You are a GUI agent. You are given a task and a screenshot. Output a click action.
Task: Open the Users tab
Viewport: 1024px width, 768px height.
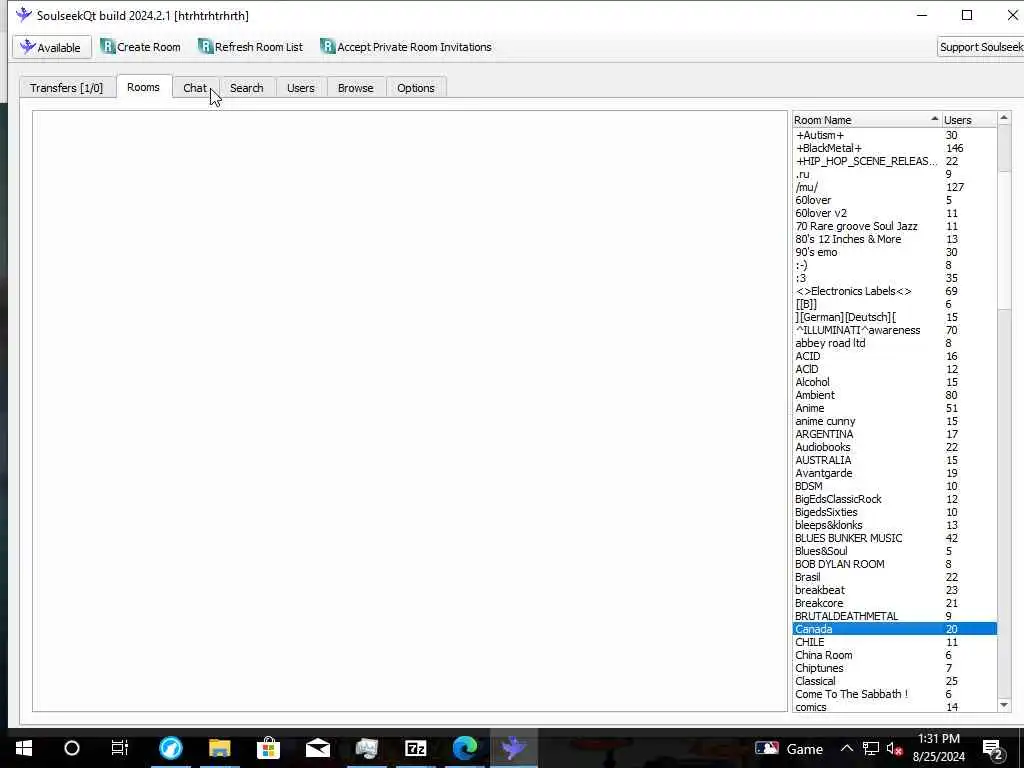[x=300, y=88]
